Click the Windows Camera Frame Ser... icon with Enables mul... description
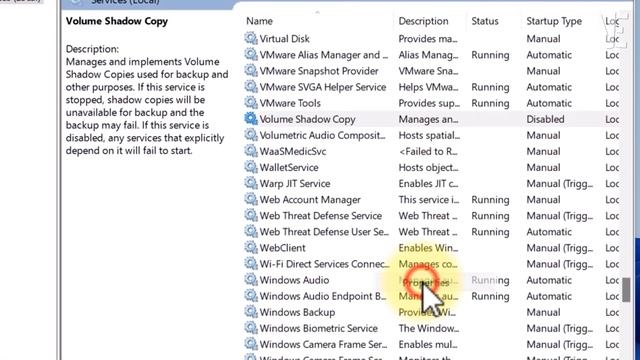The width and height of the screenshot is (640, 360). [x=251, y=344]
